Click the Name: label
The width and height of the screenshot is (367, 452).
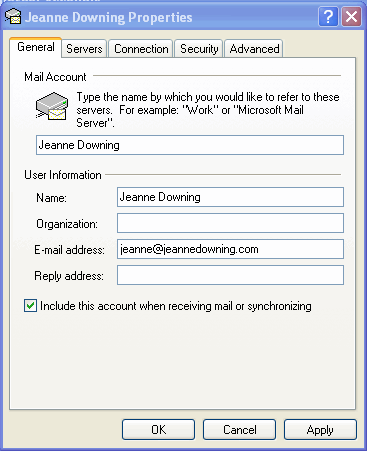[51, 198]
